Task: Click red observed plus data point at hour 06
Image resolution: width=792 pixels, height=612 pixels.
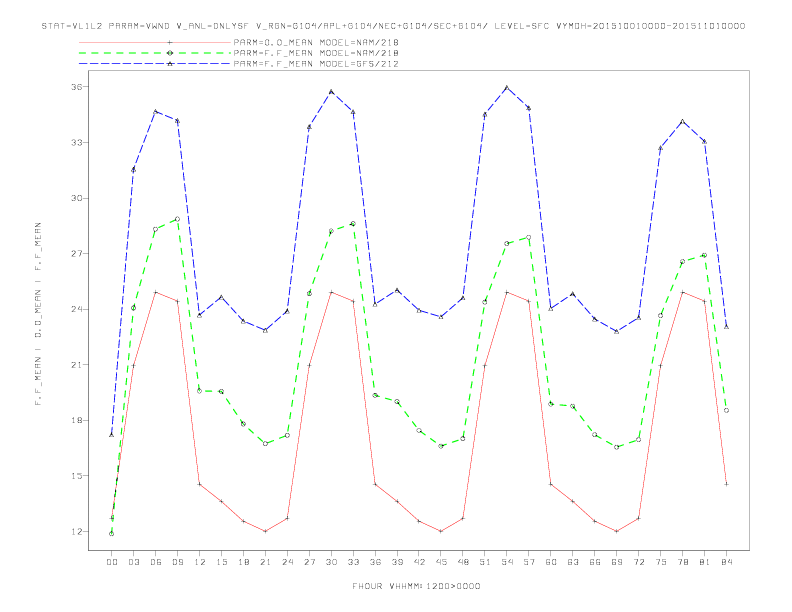Action: coord(156,292)
